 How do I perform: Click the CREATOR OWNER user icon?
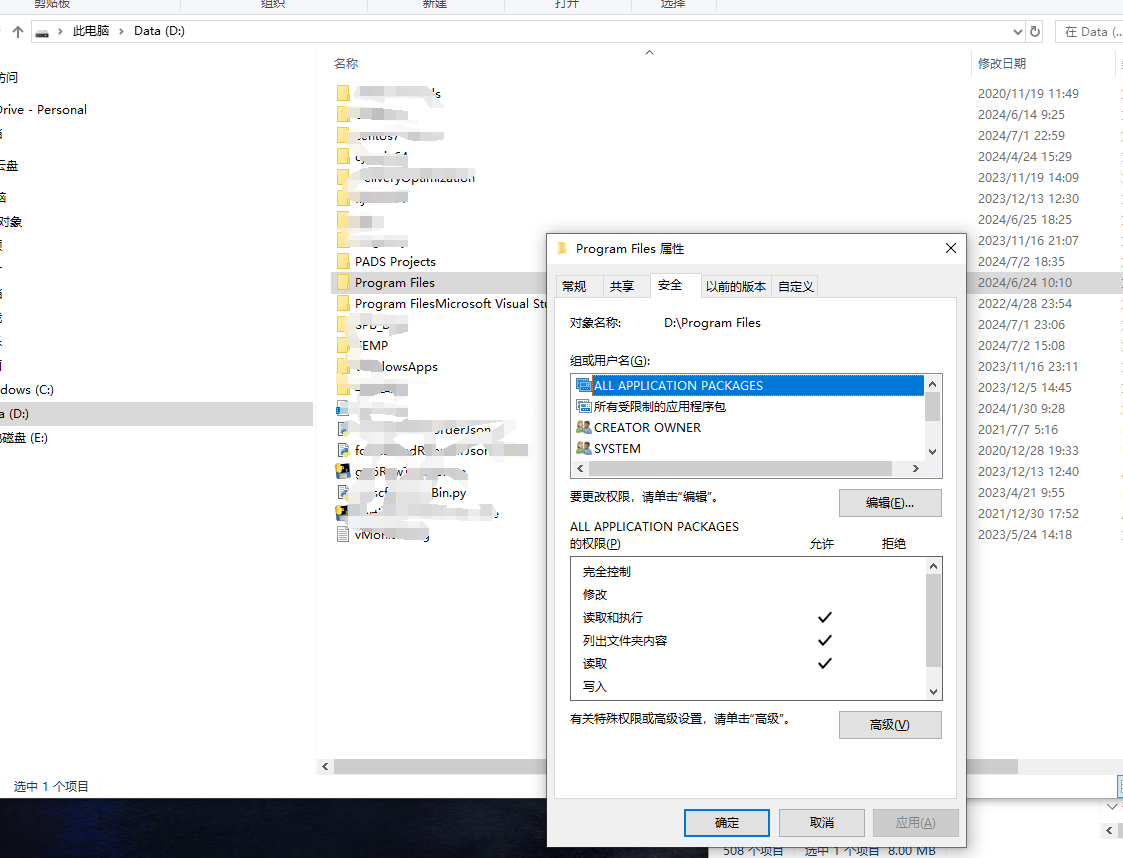[x=584, y=428]
